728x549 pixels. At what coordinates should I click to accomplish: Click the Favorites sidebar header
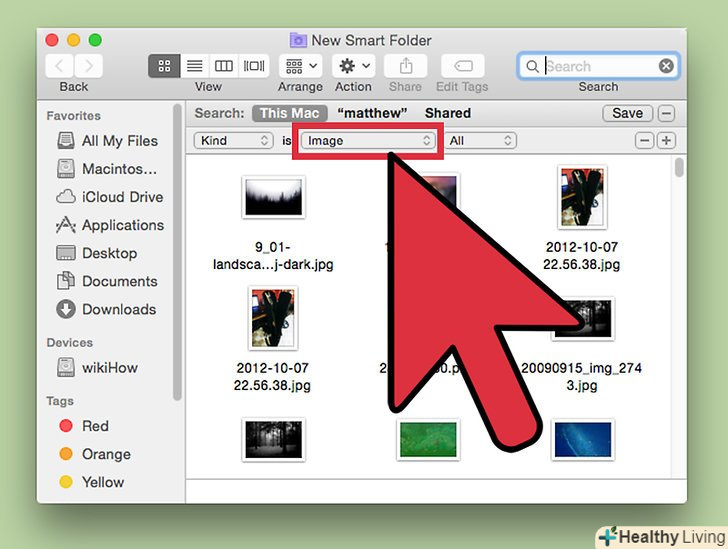(73, 116)
